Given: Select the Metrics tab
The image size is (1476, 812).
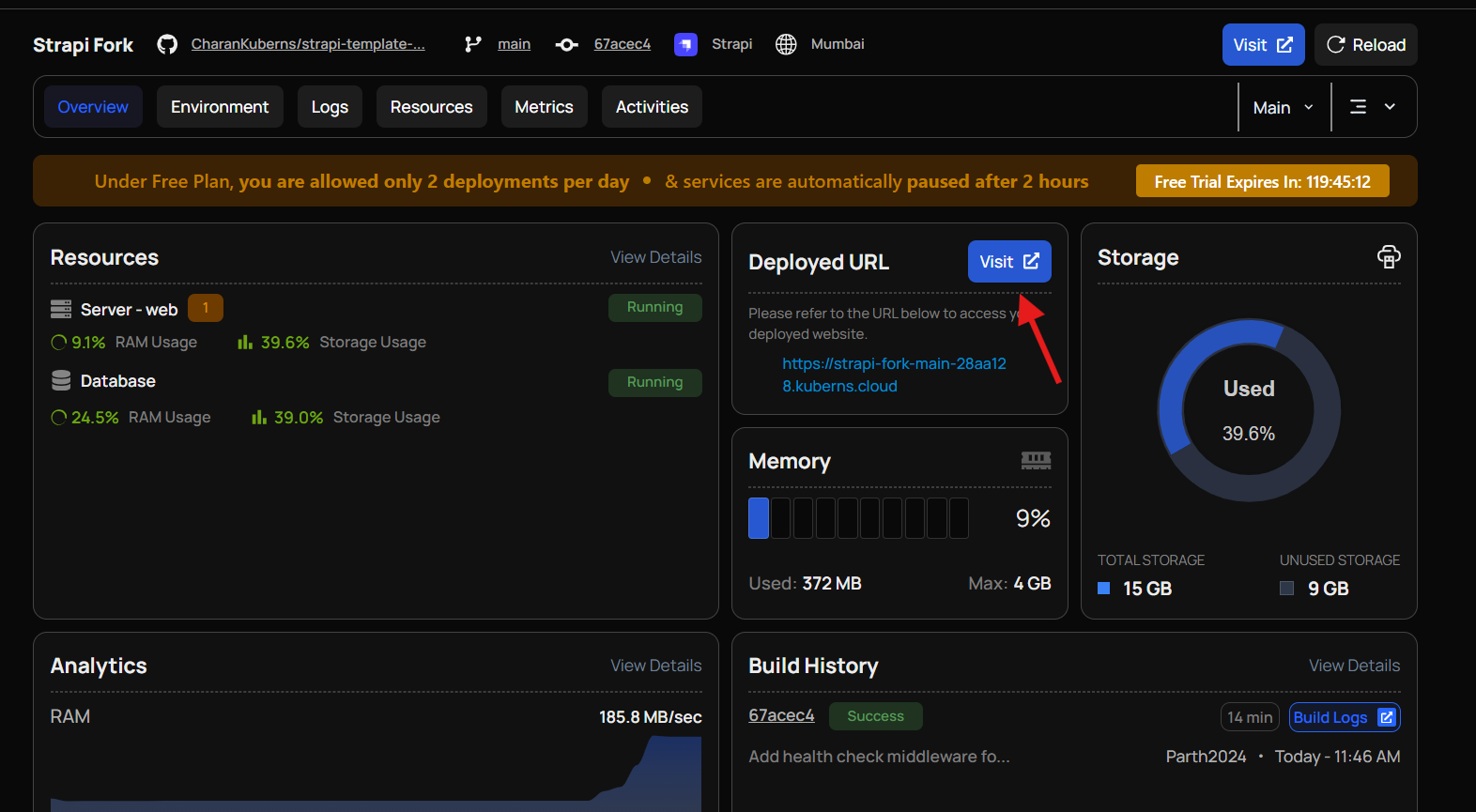Looking at the screenshot, I should pyautogui.click(x=544, y=107).
